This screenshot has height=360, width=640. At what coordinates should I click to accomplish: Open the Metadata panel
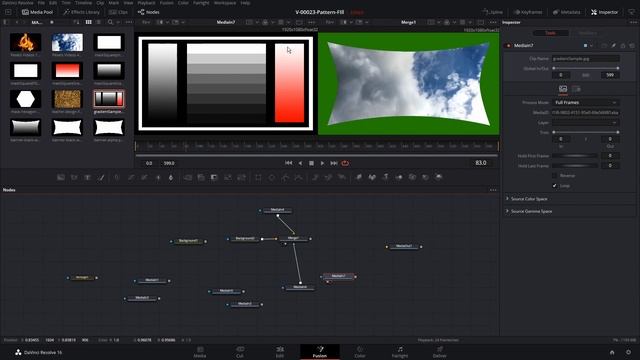point(567,12)
